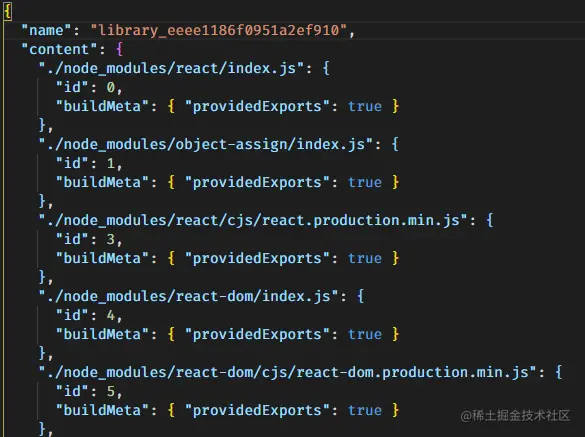Click the closing brace after id 3 block
Screen dimensions: 585x437
[x=43, y=277]
